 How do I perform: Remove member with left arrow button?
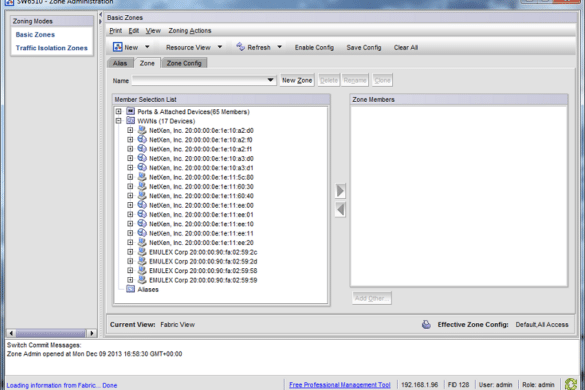coord(340,209)
